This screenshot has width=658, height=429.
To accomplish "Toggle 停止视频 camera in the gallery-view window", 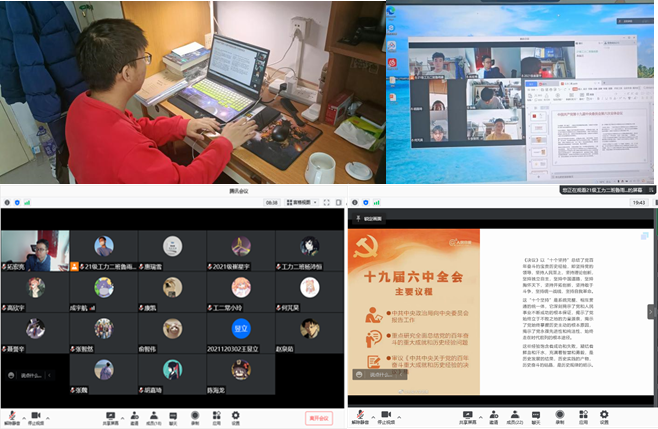I will coord(37,414).
